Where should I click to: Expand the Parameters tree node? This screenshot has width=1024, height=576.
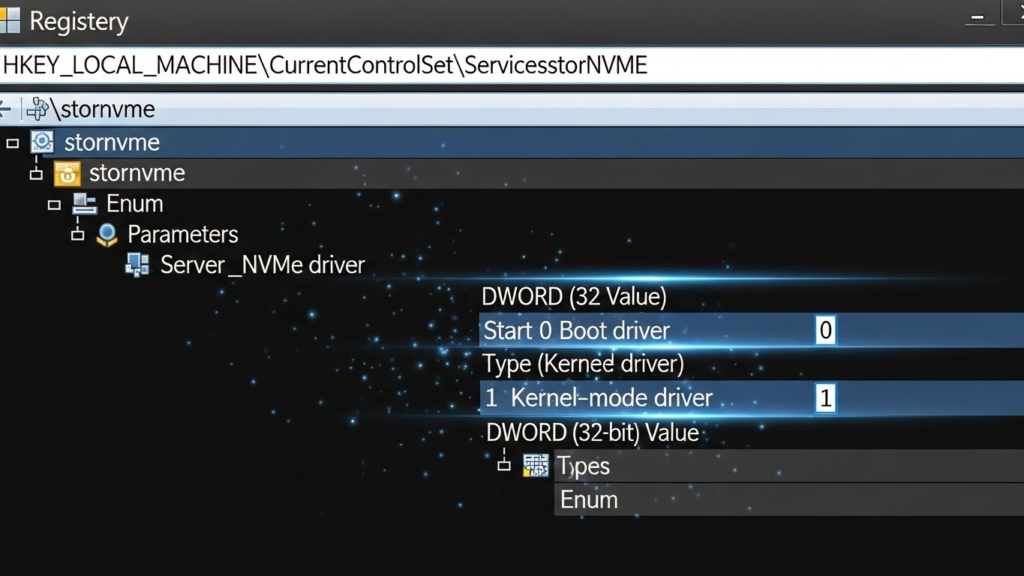tap(80, 234)
